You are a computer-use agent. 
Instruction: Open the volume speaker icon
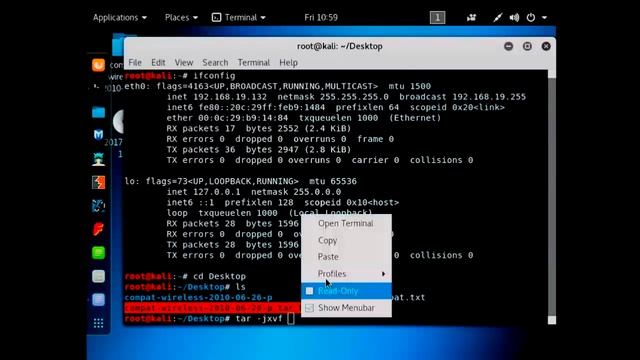tap(514, 18)
